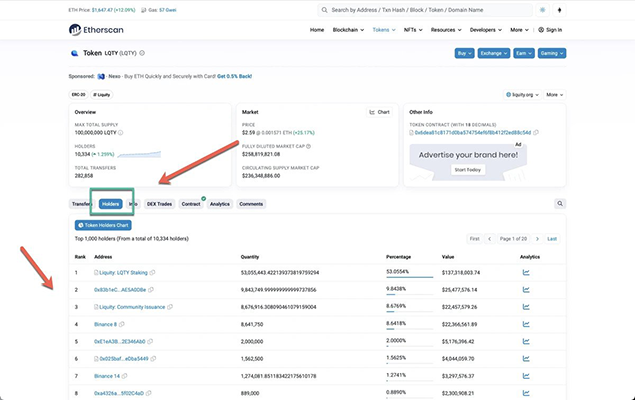Expand the Blockchain dropdown menu

348,30
